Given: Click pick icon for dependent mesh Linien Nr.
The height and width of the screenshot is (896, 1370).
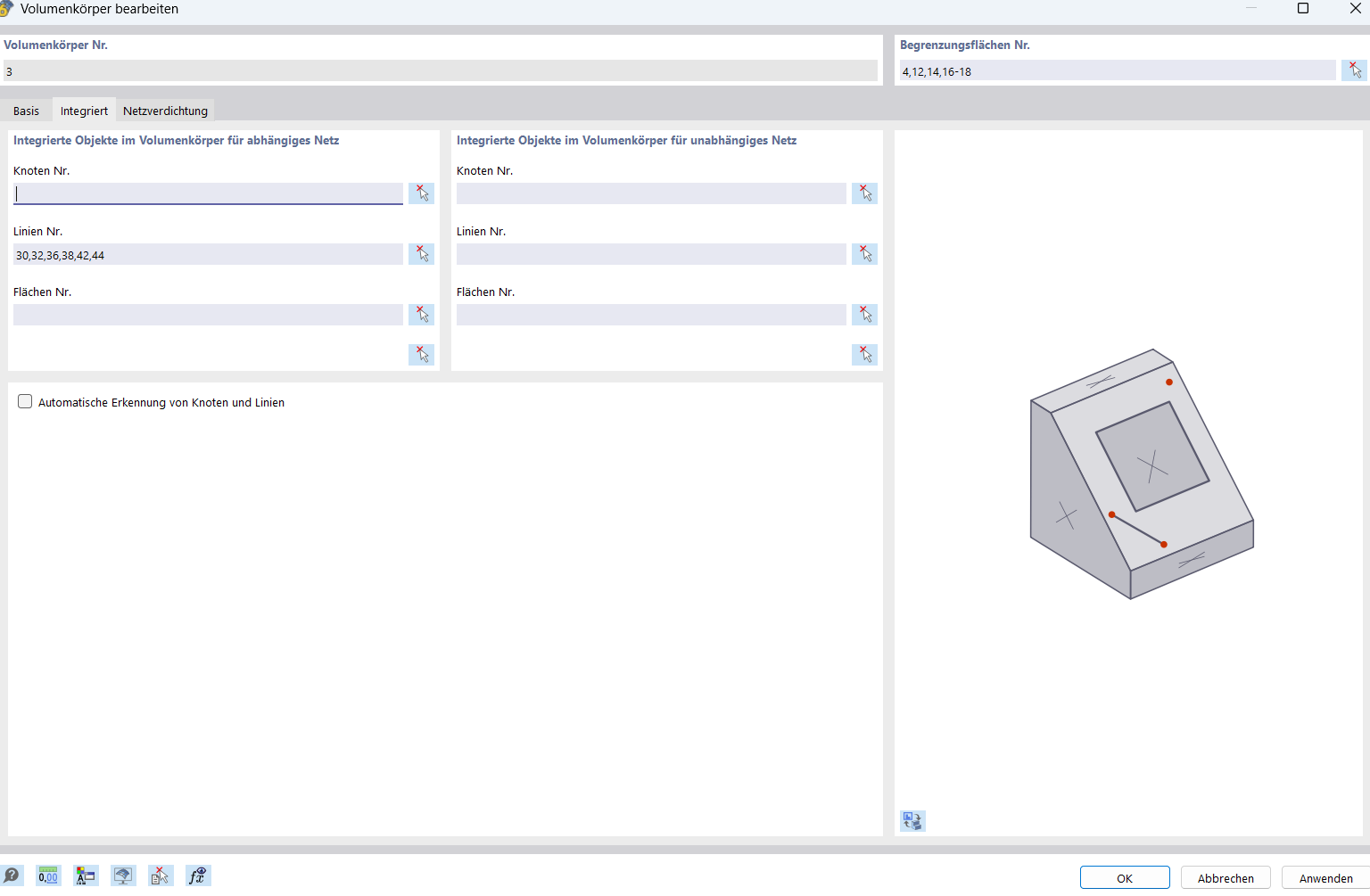Looking at the screenshot, I should click(x=421, y=254).
